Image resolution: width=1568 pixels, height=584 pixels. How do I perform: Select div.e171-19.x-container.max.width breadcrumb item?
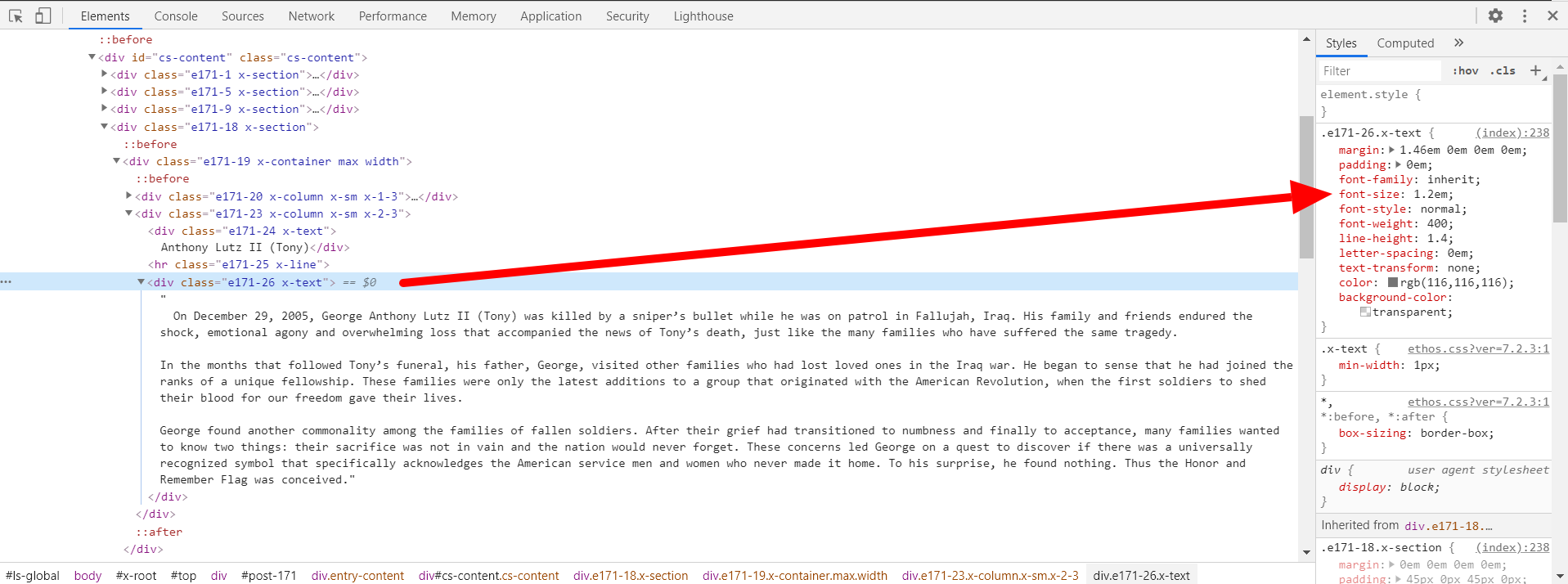pyautogui.click(x=794, y=575)
